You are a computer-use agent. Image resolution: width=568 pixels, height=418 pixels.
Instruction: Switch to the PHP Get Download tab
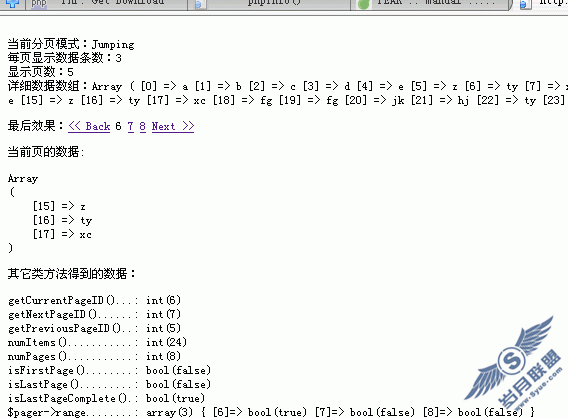point(106,4)
